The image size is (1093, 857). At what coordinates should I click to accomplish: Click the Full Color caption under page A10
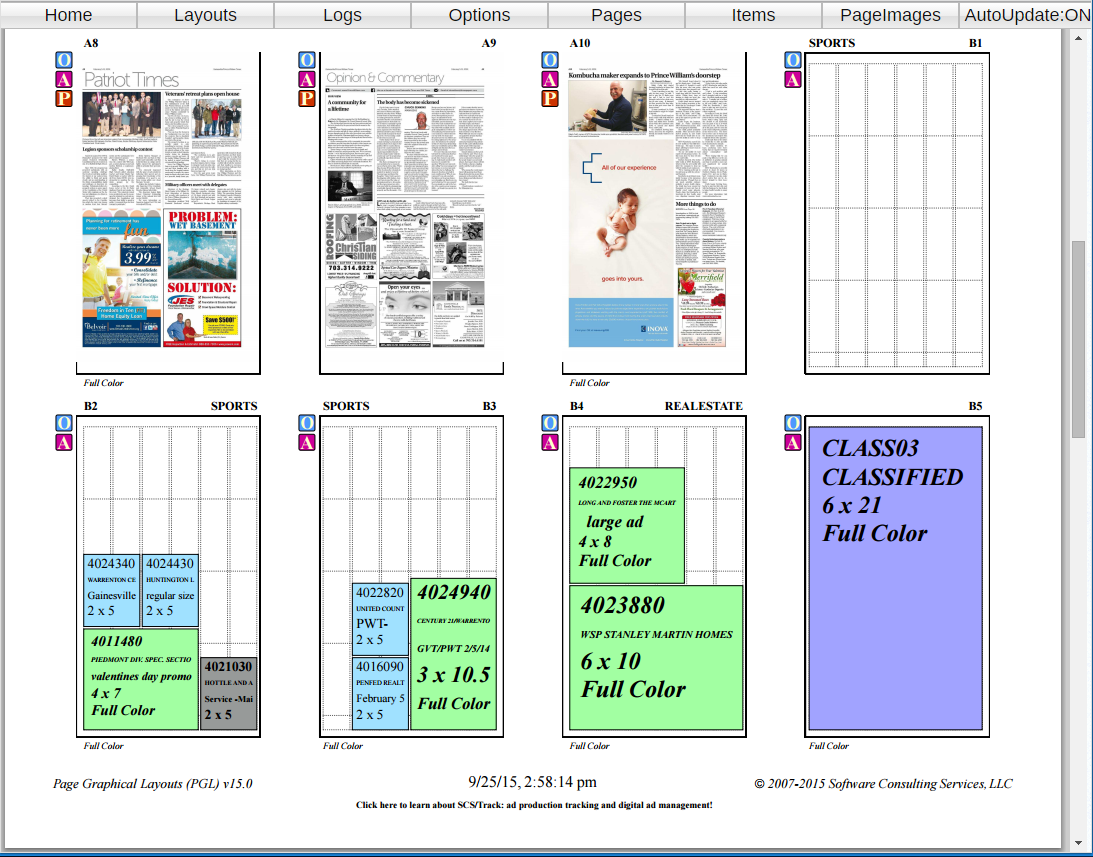pyautogui.click(x=589, y=383)
